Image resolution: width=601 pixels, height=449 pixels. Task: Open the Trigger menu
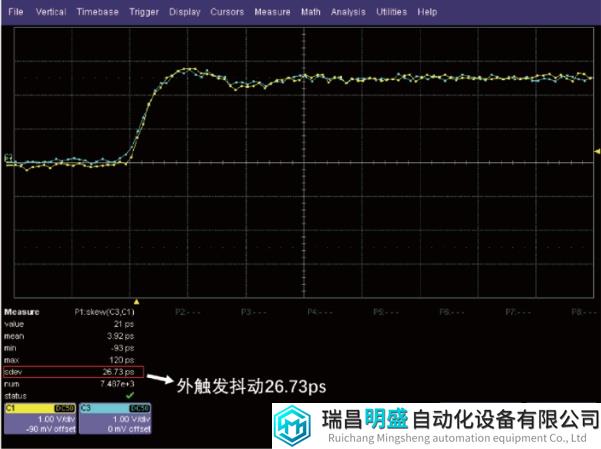click(144, 12)
